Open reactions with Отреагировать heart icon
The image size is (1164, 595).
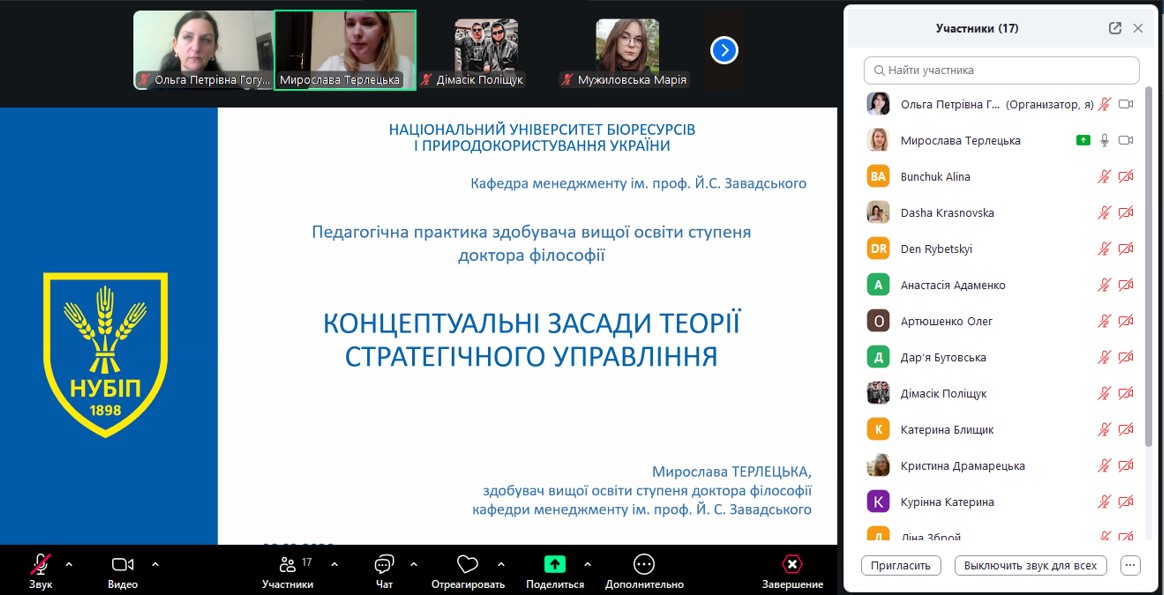click(468, 571)
